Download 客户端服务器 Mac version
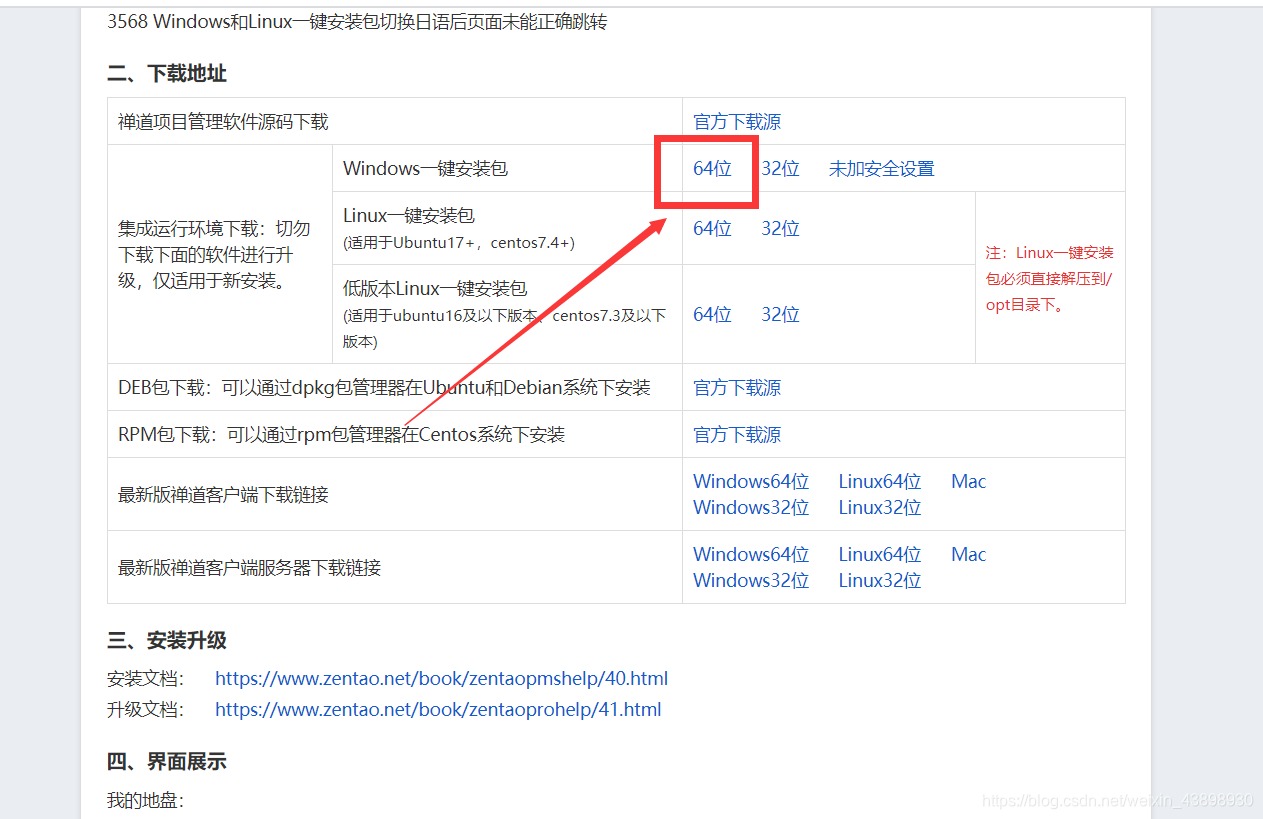The image size is (1263, 819). pyautogui.click(x=968, y=555)
